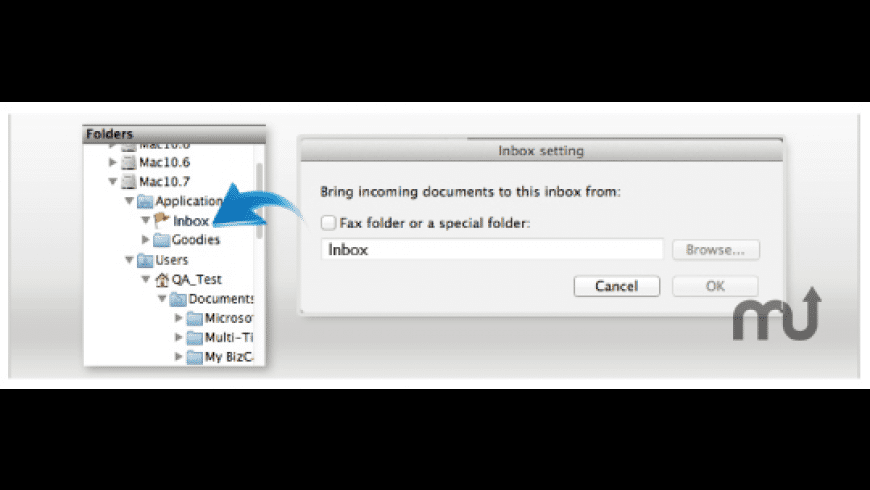Collapse the Mac10.7 disclosure triangle
This screenshot has width=870, height=490.
[x=112, y=181]
